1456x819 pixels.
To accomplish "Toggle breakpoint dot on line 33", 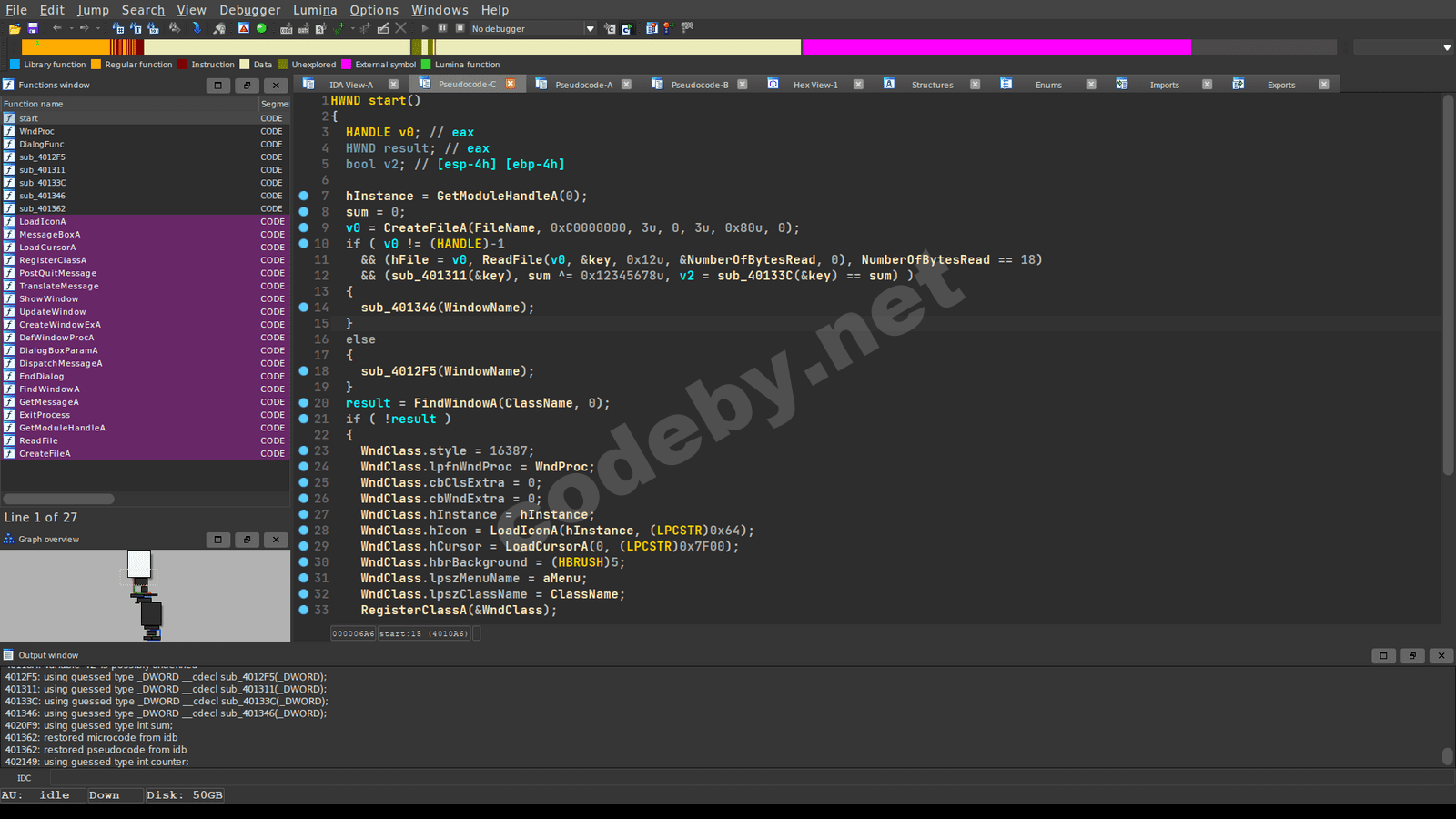I will (x=304, y=610).
